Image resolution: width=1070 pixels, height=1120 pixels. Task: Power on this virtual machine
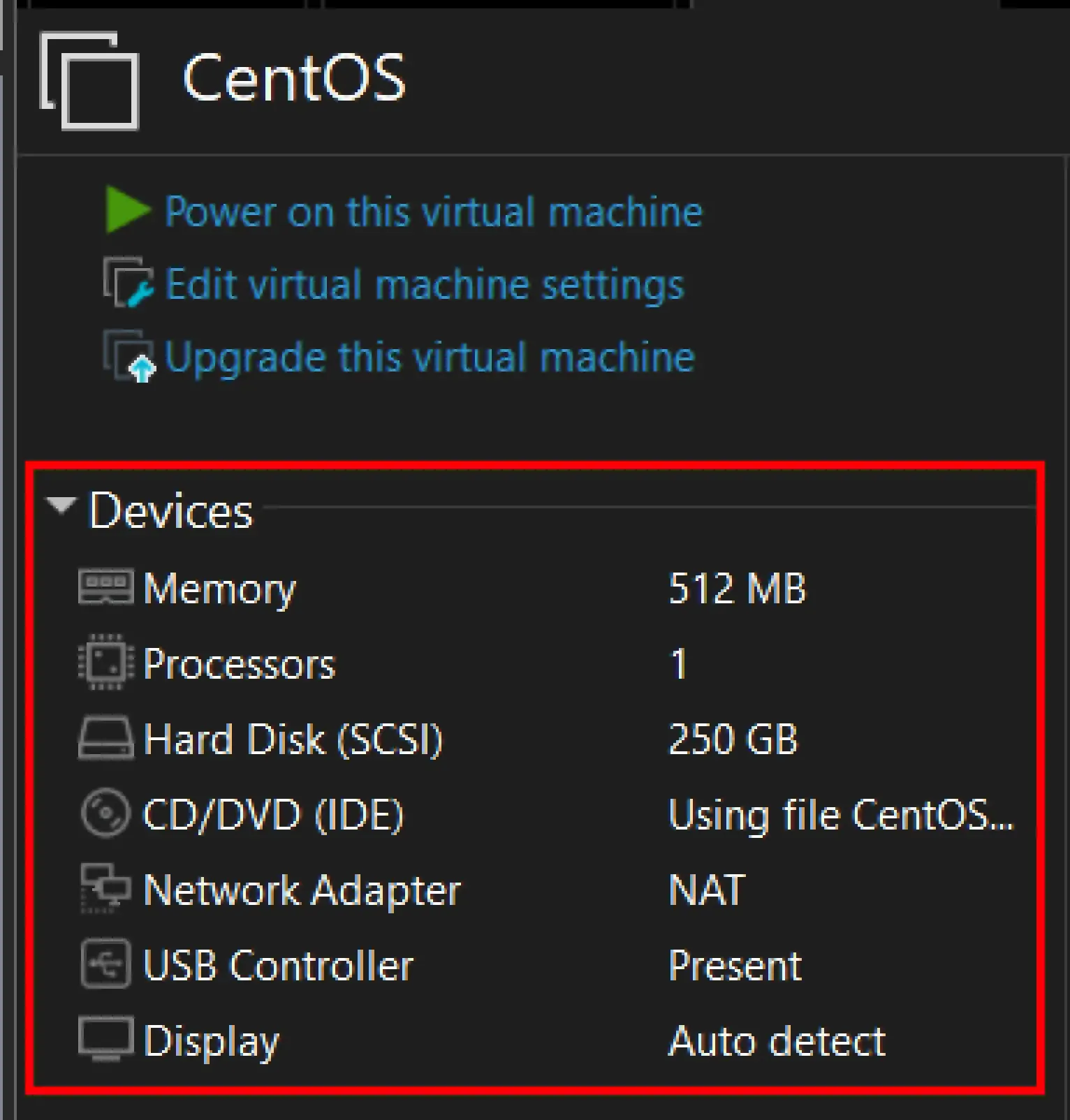(x=433, y=212)
